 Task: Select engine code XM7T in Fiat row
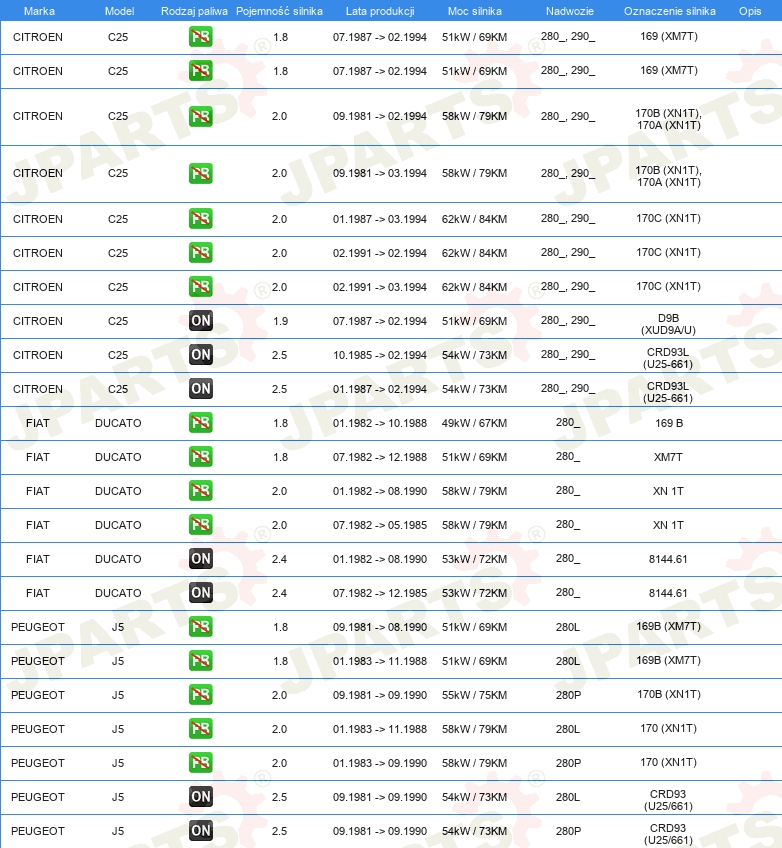(668, 457)
